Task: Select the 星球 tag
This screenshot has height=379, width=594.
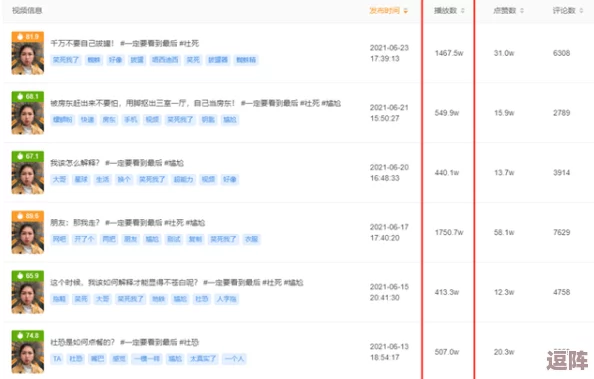Action: click(81, 179)
